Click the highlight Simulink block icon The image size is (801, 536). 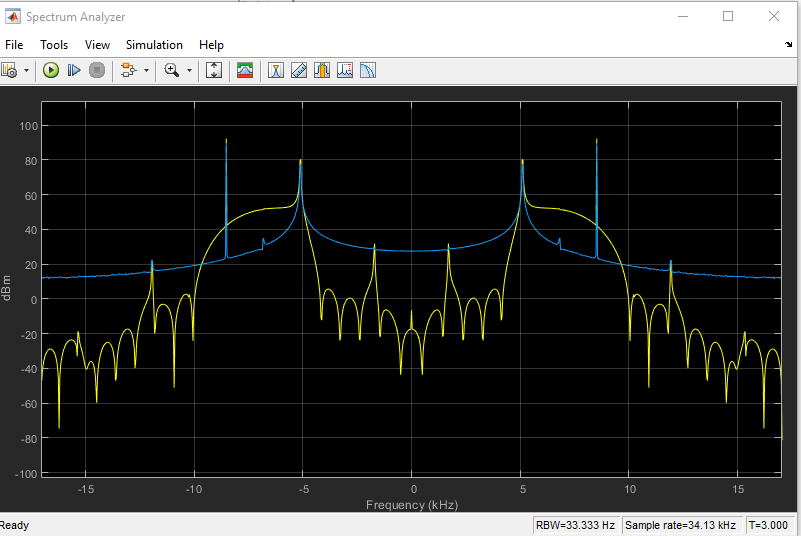tap(128, 70)
